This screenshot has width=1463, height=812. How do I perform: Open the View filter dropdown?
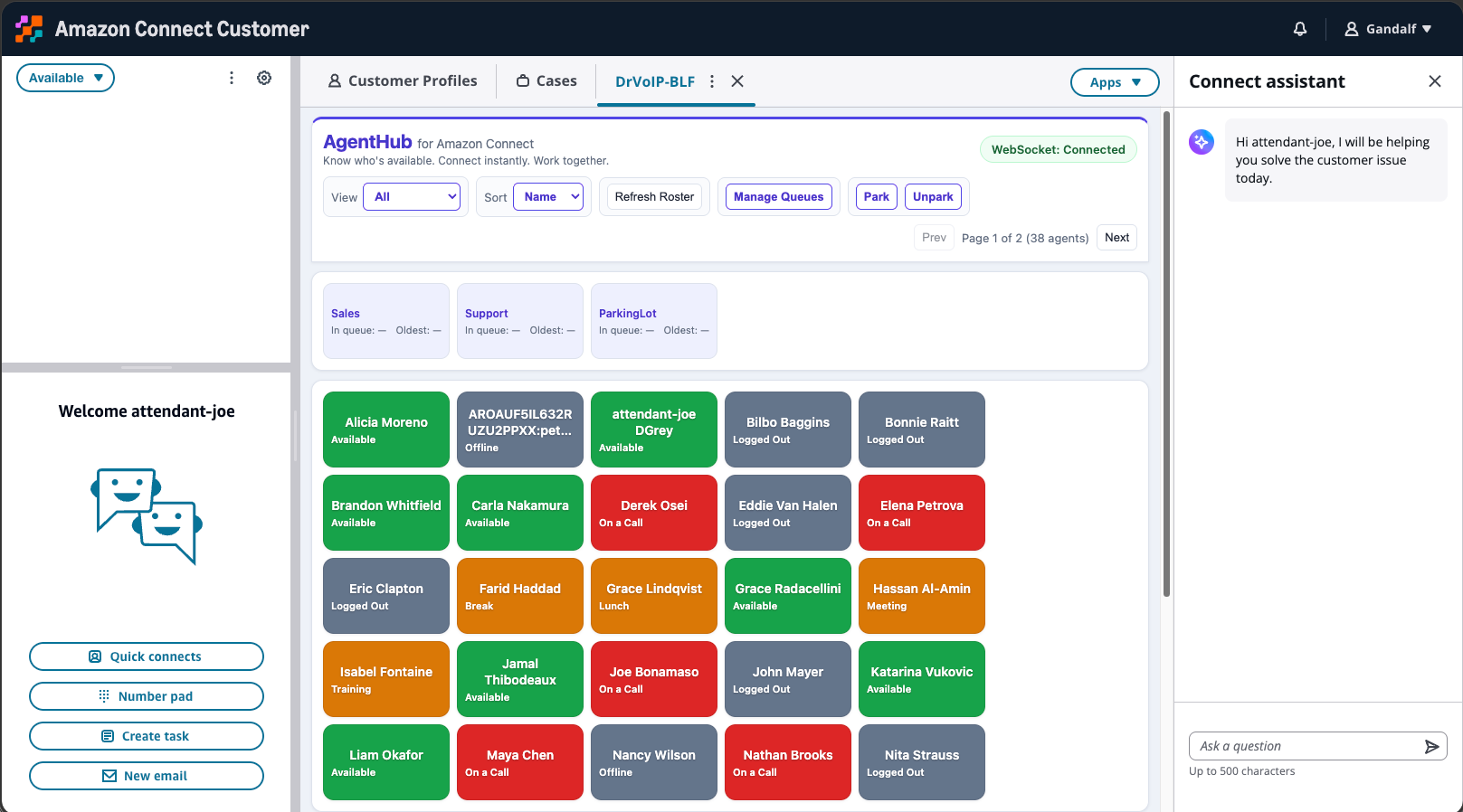click(x=412, y=197)
